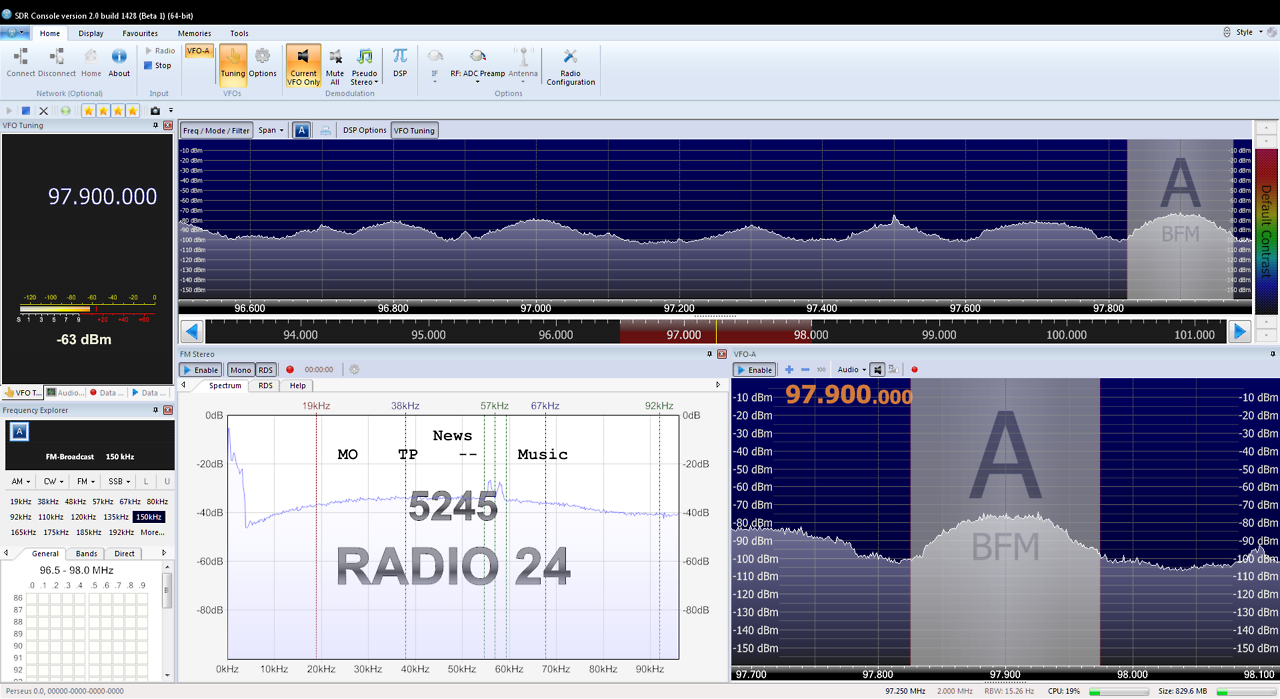The image size is (1280, 699).
Task: Open the Span dropdown
Action: pos(270,130)
